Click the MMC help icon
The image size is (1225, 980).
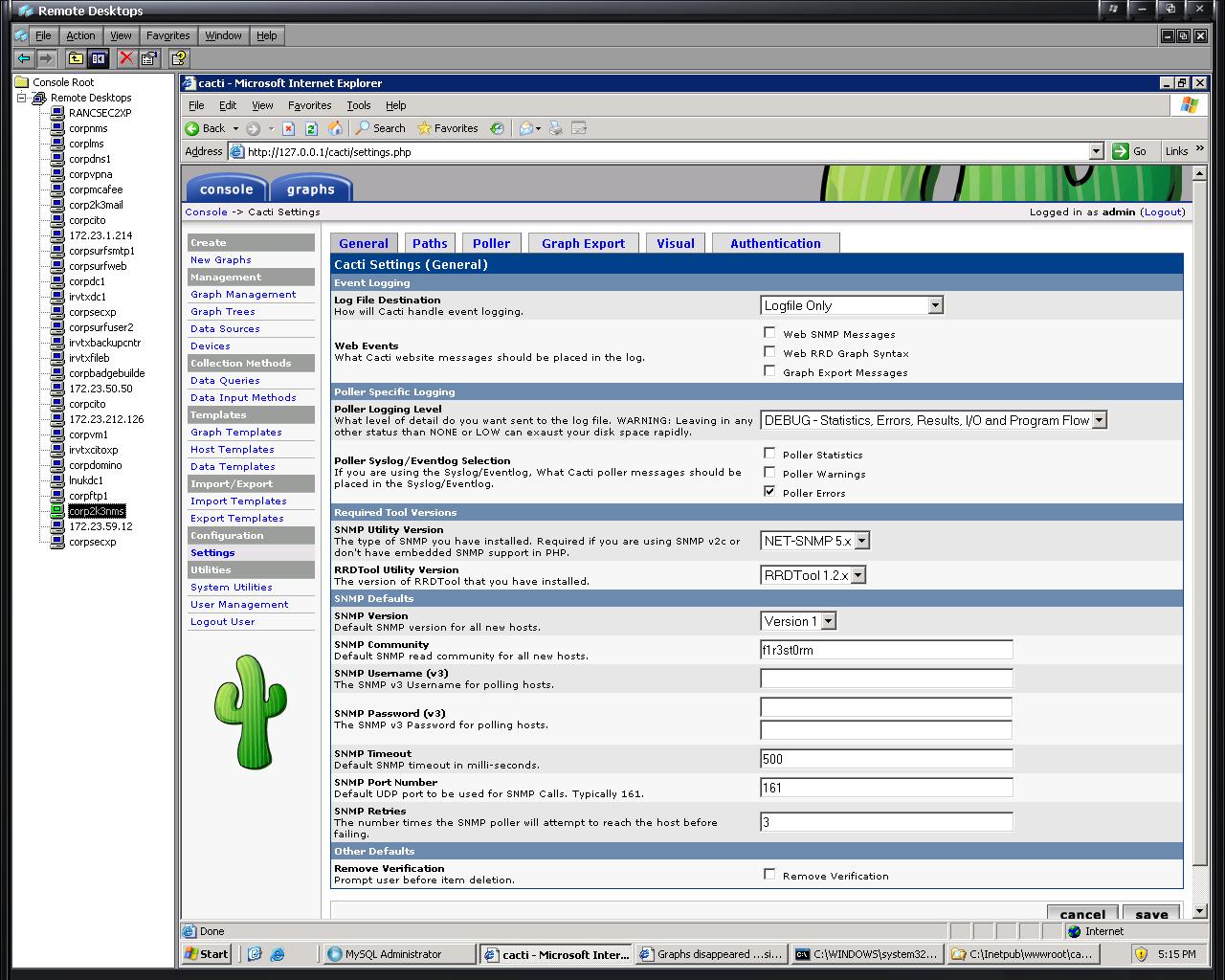coord(178,58)
